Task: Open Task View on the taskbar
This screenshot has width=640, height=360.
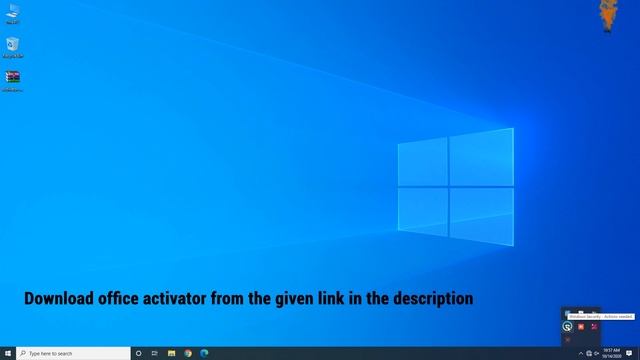Action: [155, 353]
